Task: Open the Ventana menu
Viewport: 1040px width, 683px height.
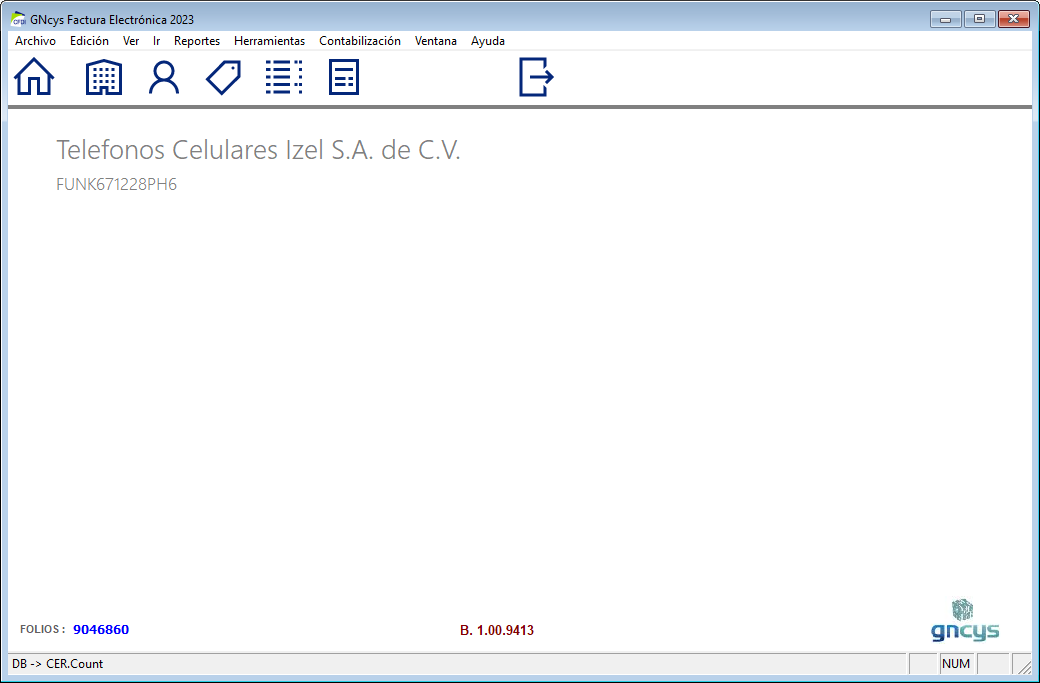Action: [x=436, y=41]
